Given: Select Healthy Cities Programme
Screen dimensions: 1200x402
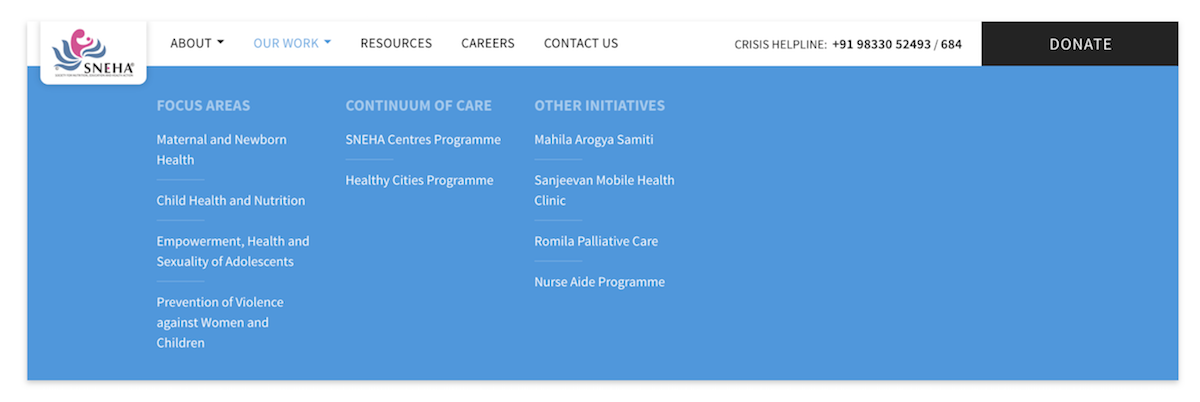Looking at the screenshot, I should (x=419, y=180).
